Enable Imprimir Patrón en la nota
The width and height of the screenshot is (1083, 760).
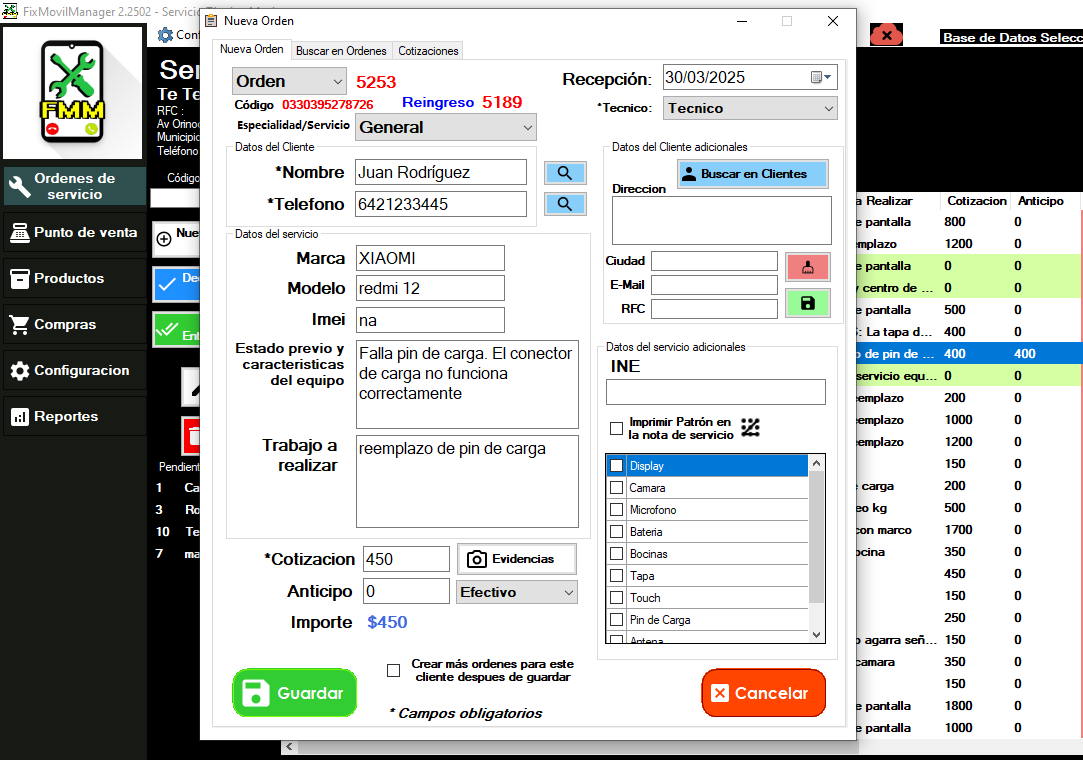click(x=617, y=428)
